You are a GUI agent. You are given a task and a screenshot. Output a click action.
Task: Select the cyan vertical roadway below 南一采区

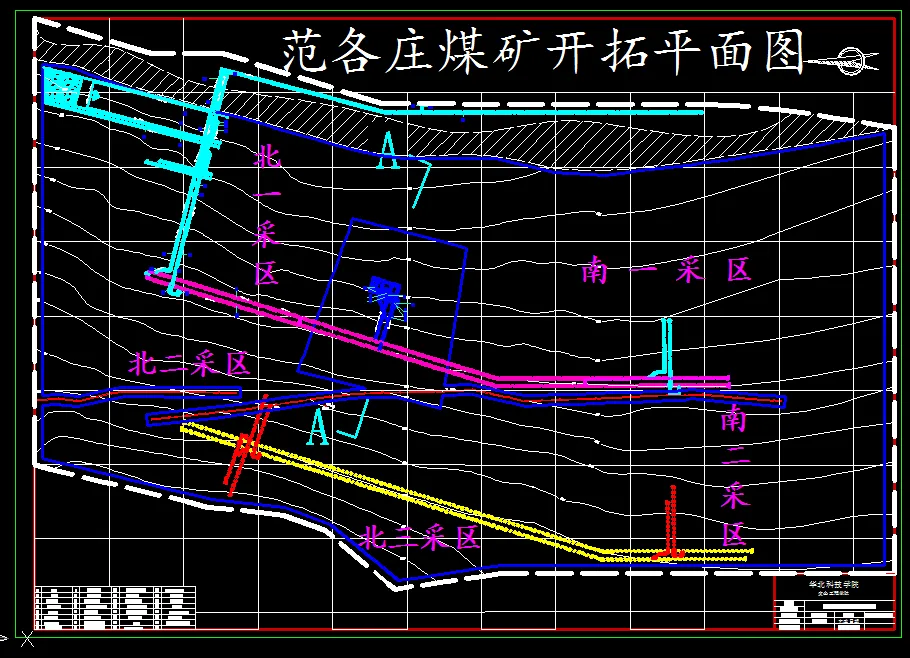[666, 355]
